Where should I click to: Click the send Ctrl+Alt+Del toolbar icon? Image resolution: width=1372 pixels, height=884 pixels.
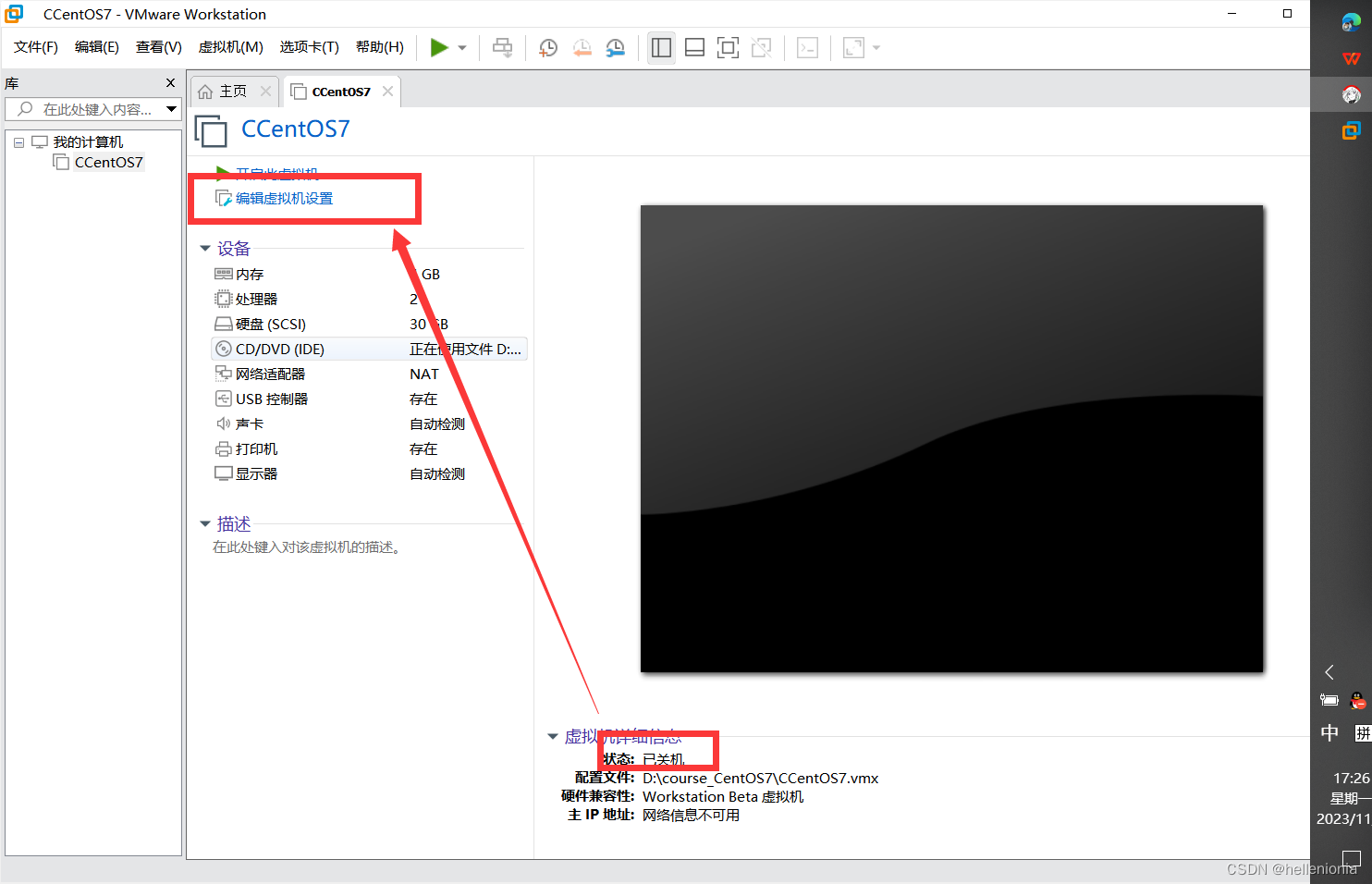pyautogui.click(x=502, y=47)
